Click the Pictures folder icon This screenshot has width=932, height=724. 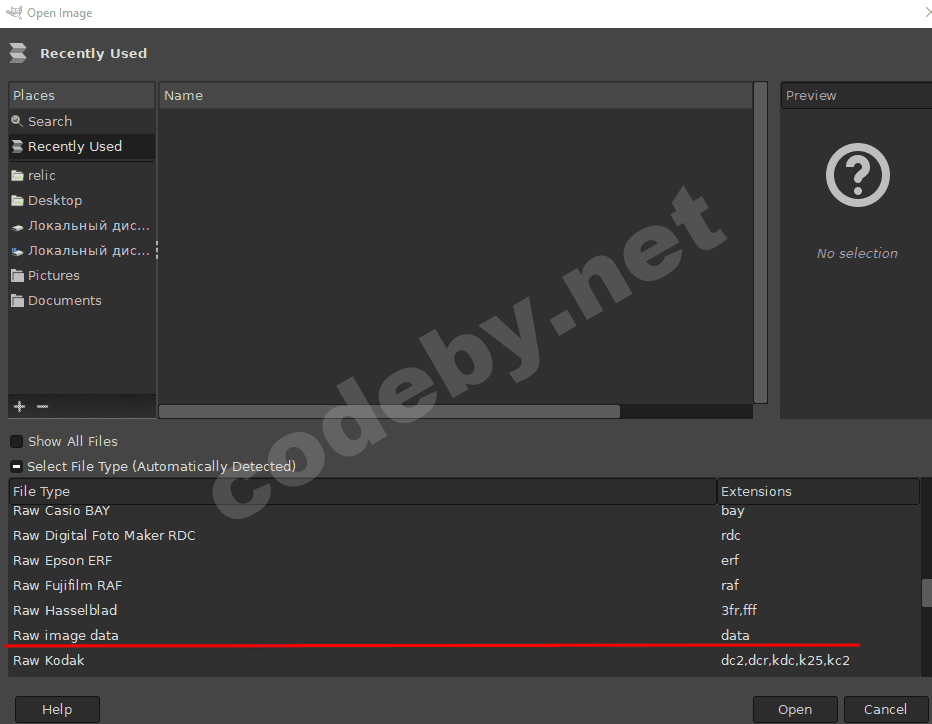coord(17,276)
